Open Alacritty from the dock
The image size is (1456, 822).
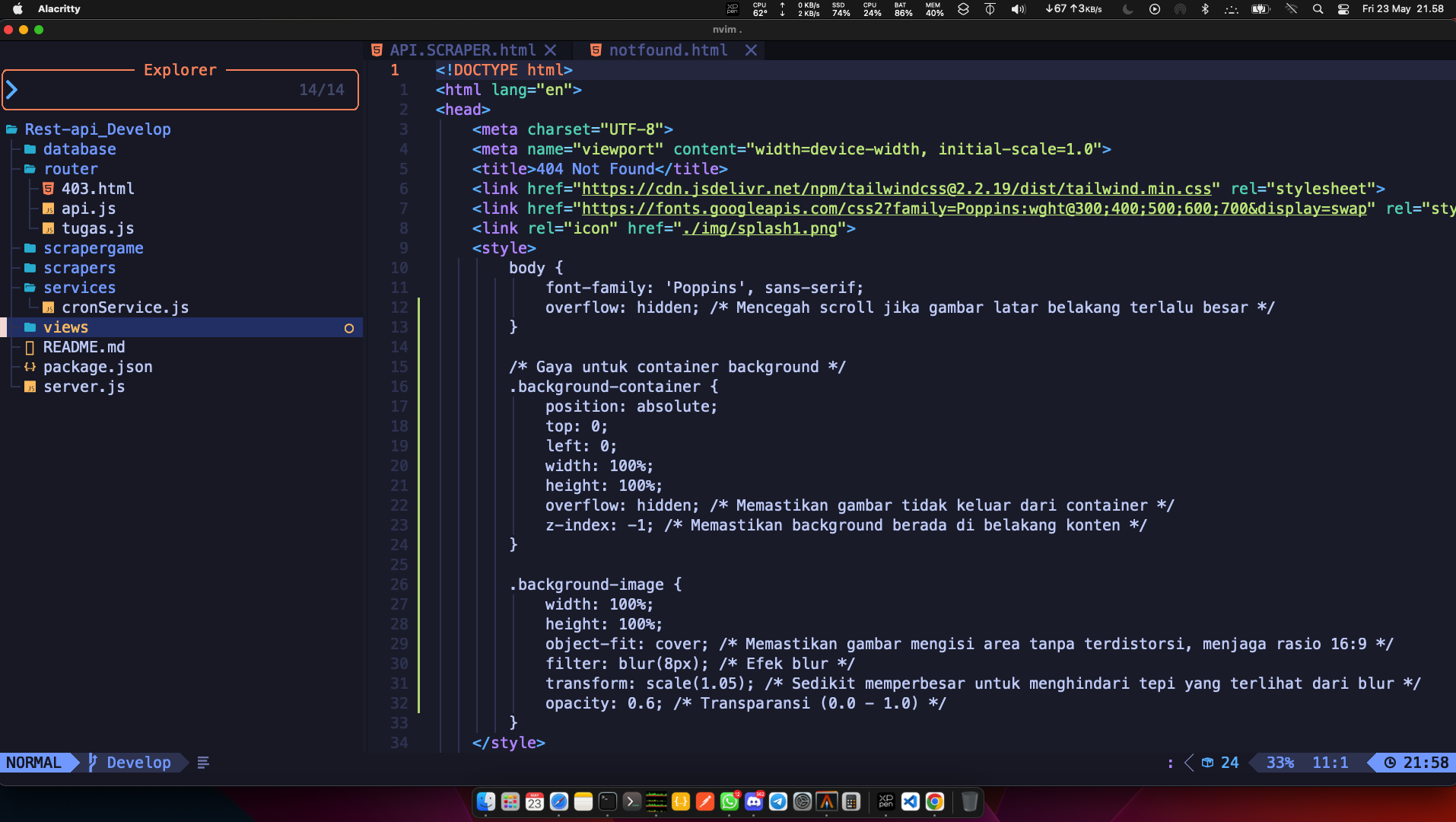(x=827, y=801)
